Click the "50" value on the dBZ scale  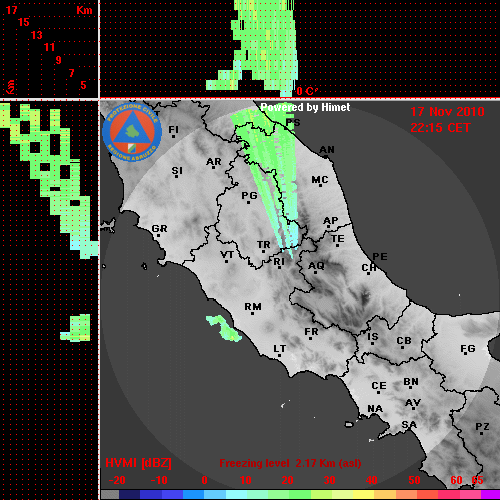414,480
